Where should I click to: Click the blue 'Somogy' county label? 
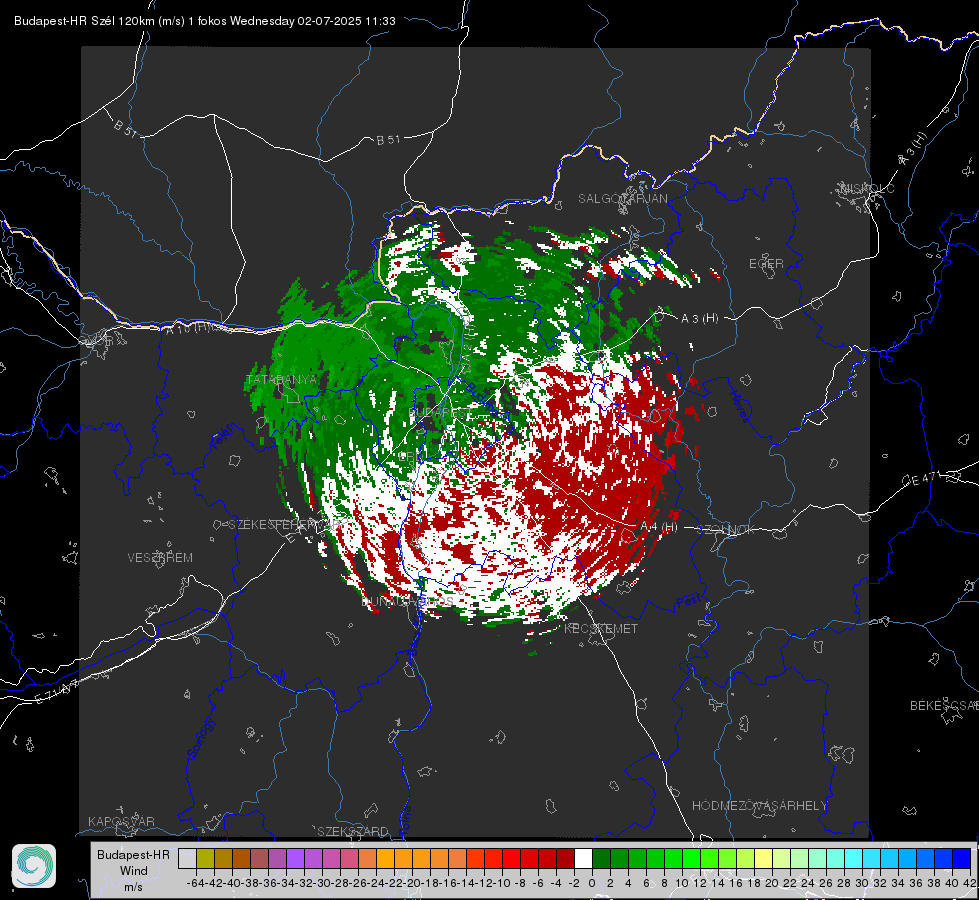click(201, 738)
